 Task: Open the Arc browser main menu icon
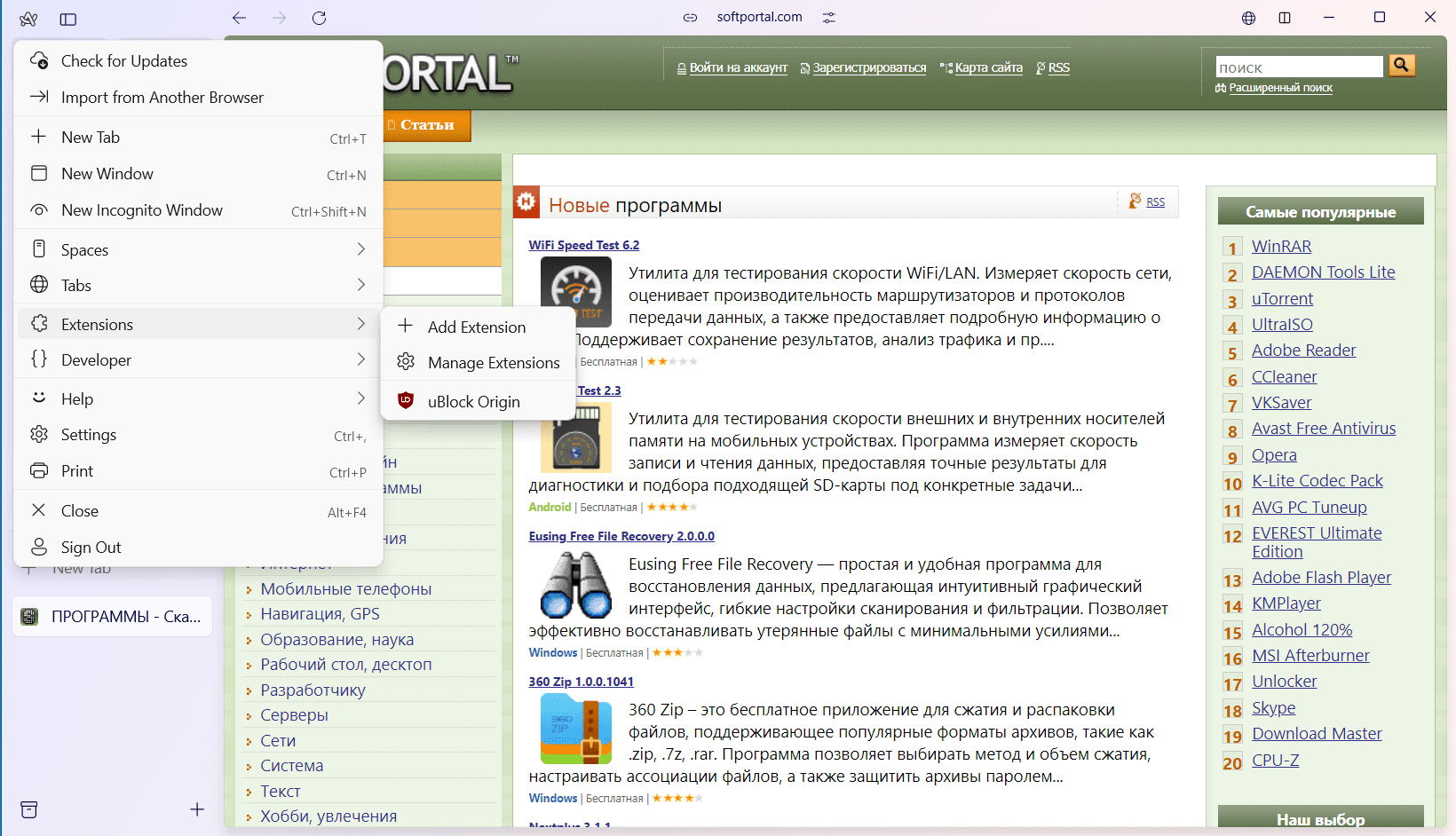tap(28, 19)
